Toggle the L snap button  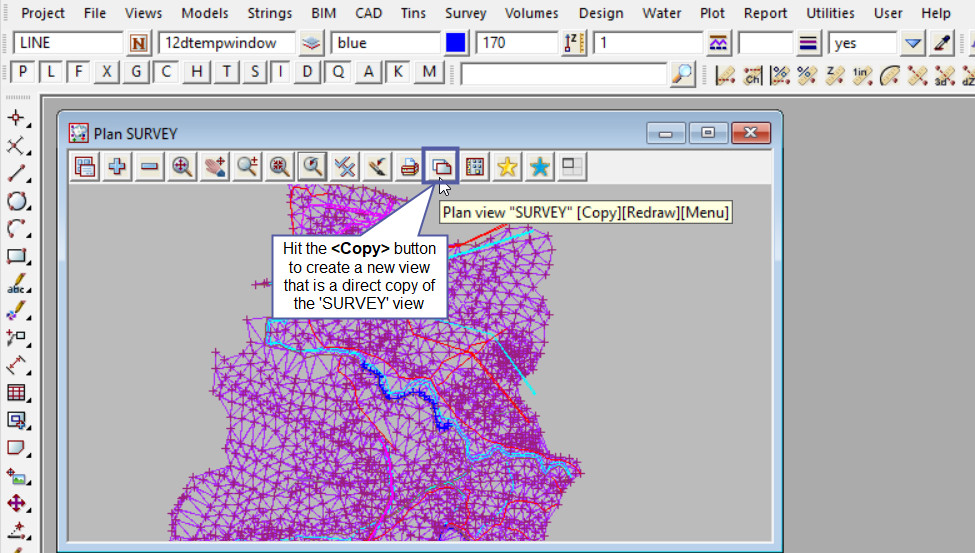51,72
